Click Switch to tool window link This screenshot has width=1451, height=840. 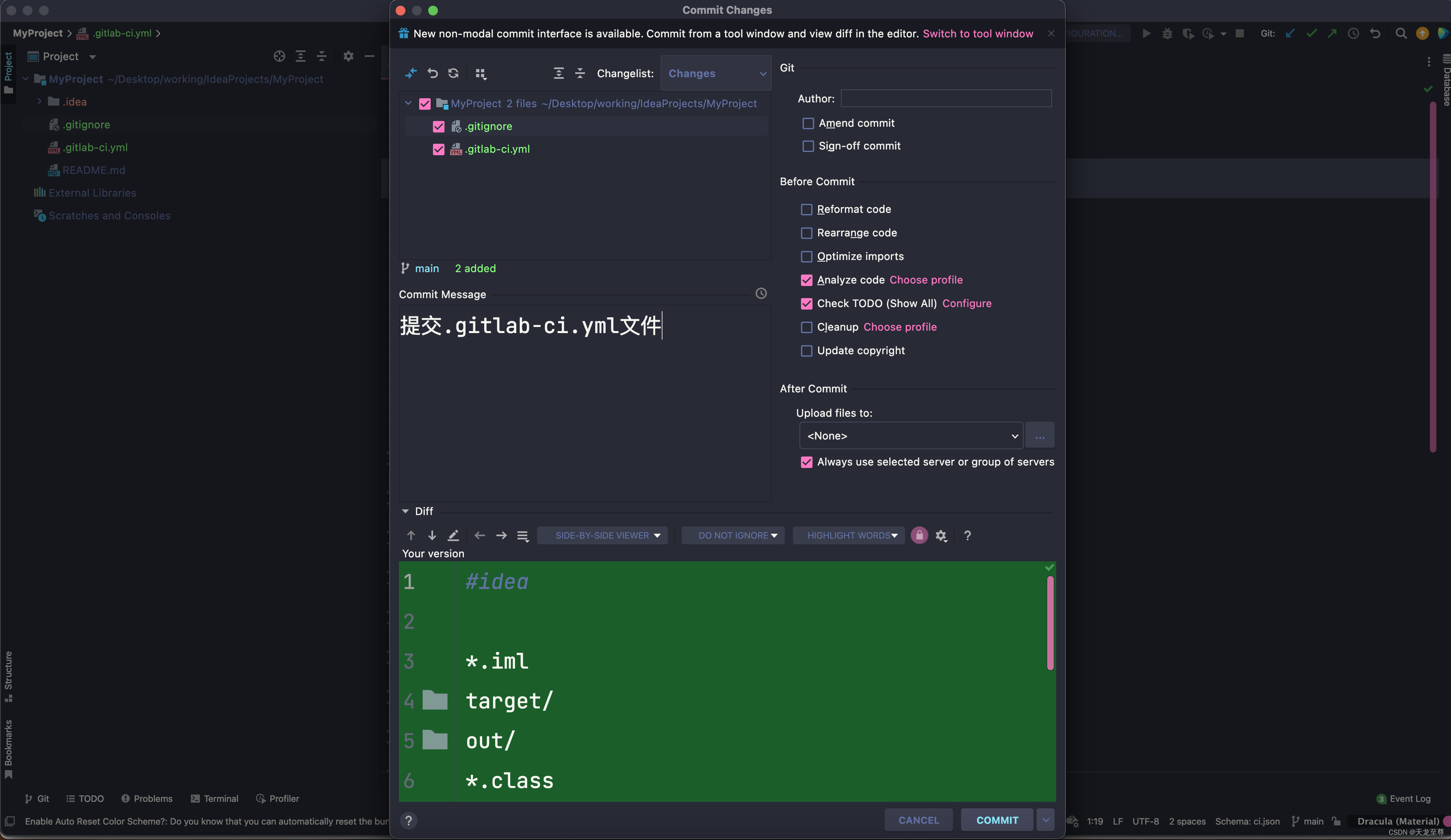(x=978, y=33)
